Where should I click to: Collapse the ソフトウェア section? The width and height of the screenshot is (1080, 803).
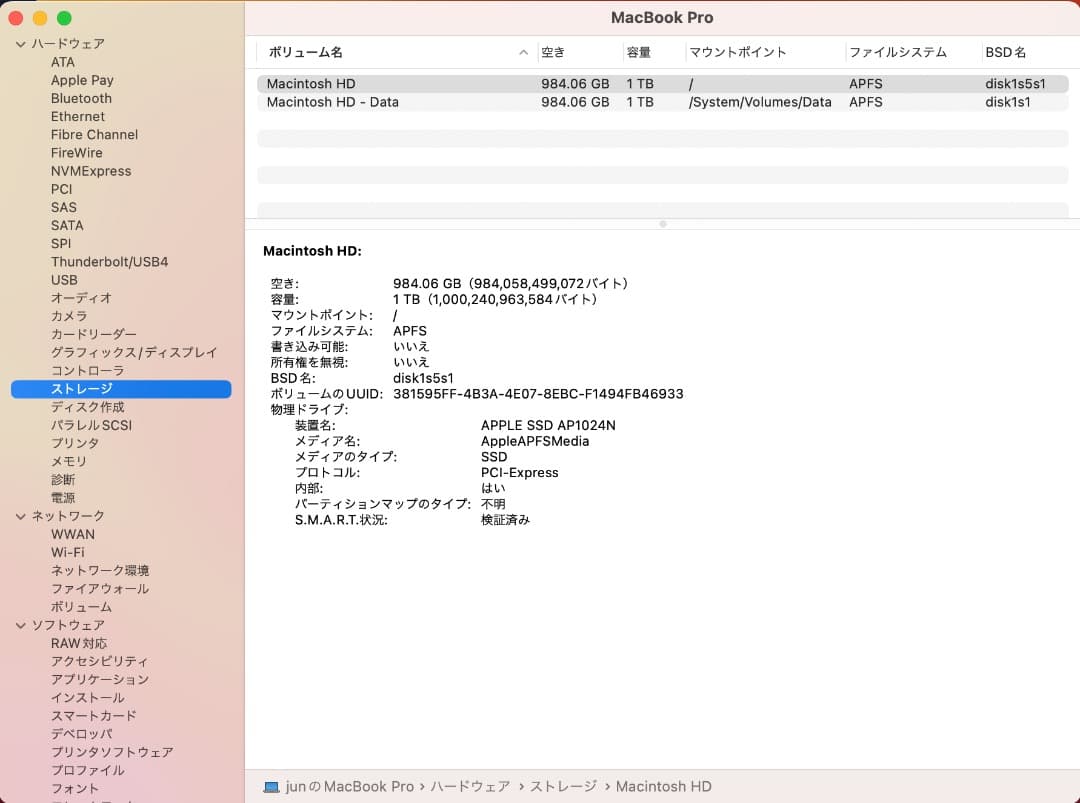coord(20,624)
